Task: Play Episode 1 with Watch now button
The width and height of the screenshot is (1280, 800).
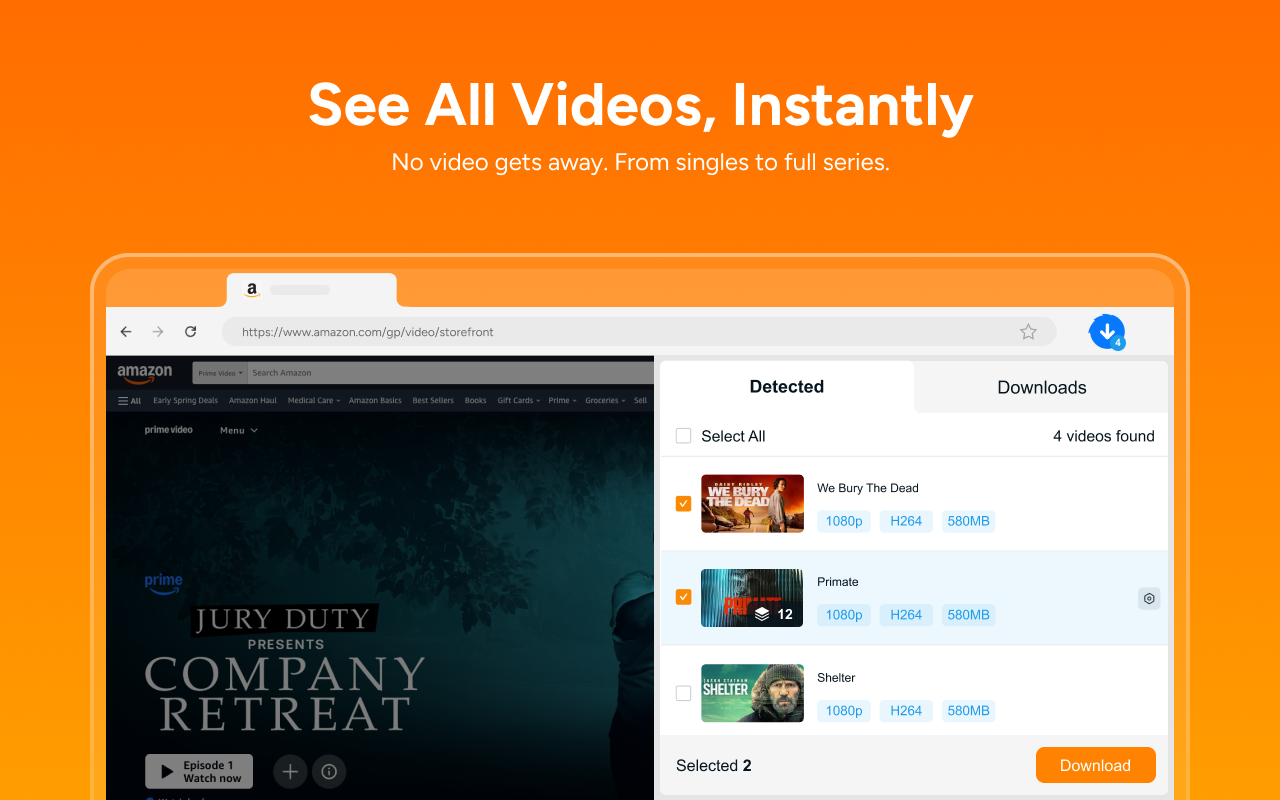Action: (x=199, y=771)
